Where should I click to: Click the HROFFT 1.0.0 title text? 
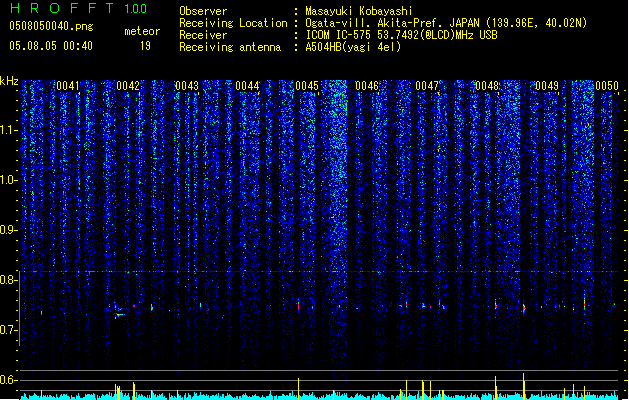click(78, 8)
